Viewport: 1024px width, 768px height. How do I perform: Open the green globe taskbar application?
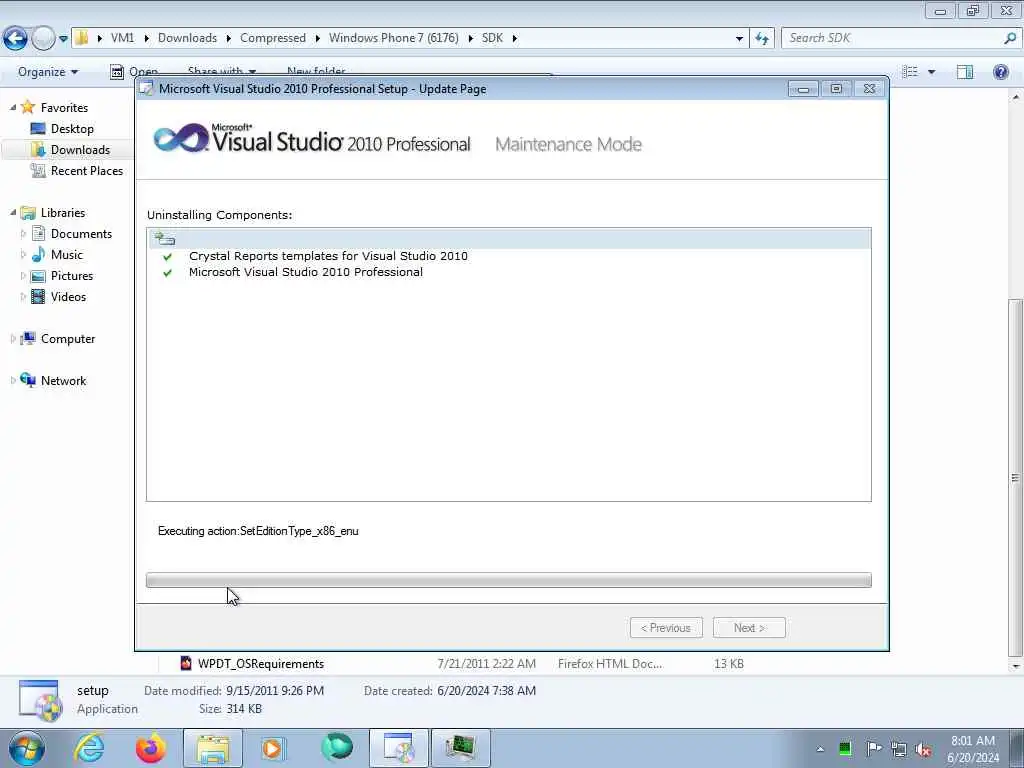coord(337,747)
